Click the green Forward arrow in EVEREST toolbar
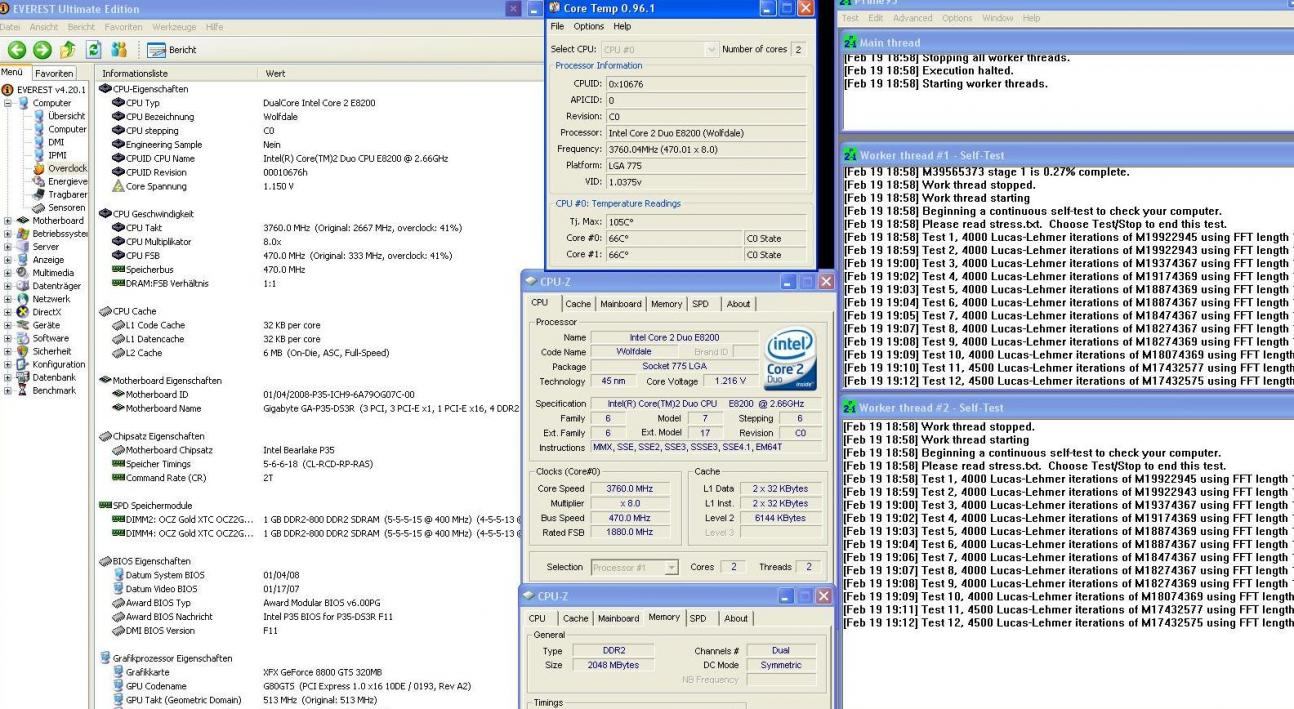 coord(42,49)
